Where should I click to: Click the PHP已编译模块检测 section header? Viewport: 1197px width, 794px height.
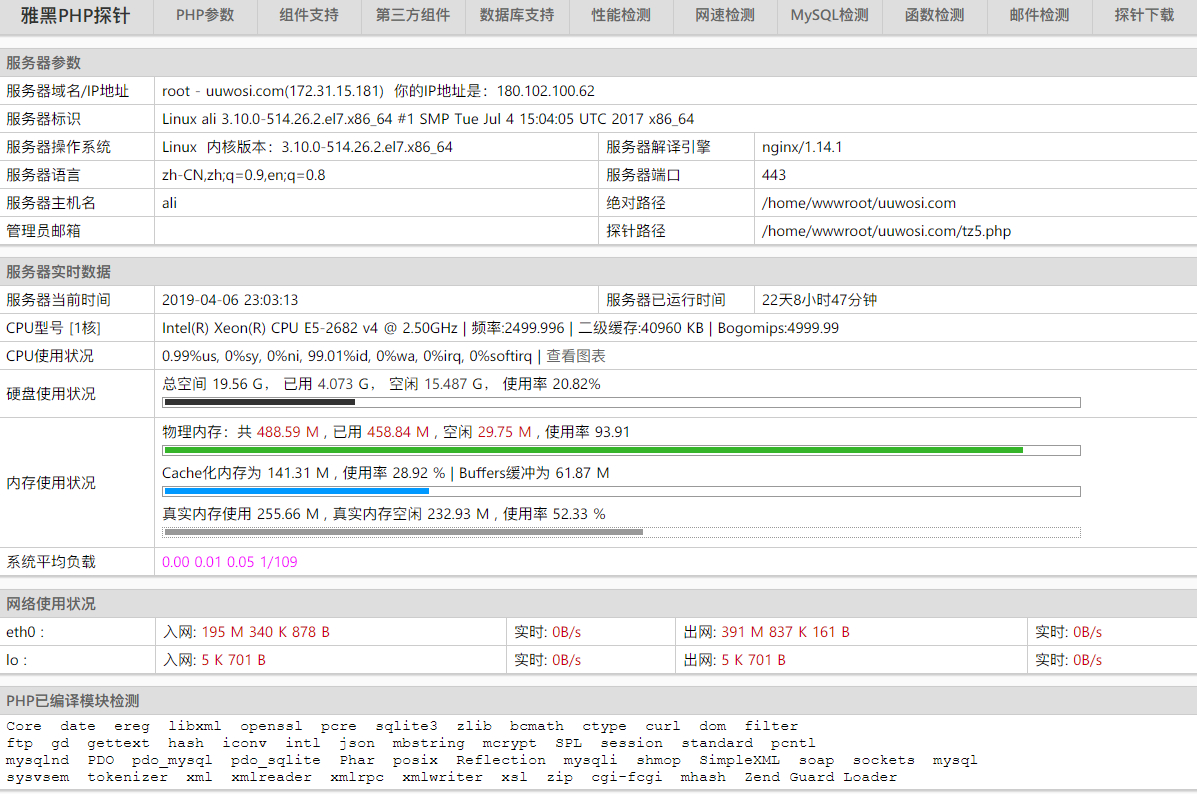73,701
